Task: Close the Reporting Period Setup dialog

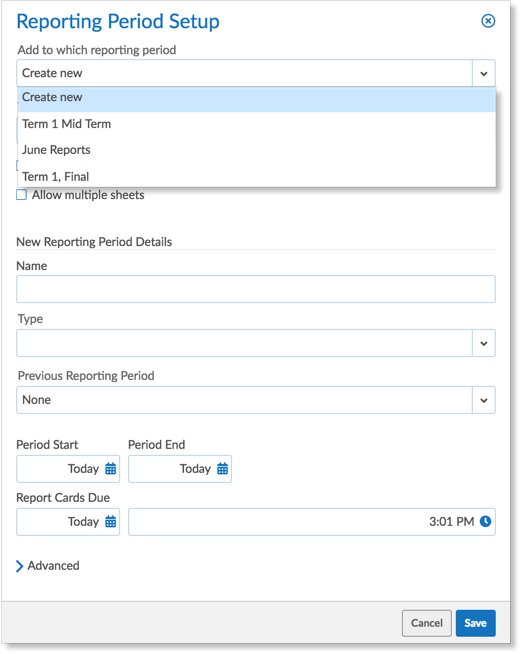Action: pyautogui.click(x=488, y=21)
